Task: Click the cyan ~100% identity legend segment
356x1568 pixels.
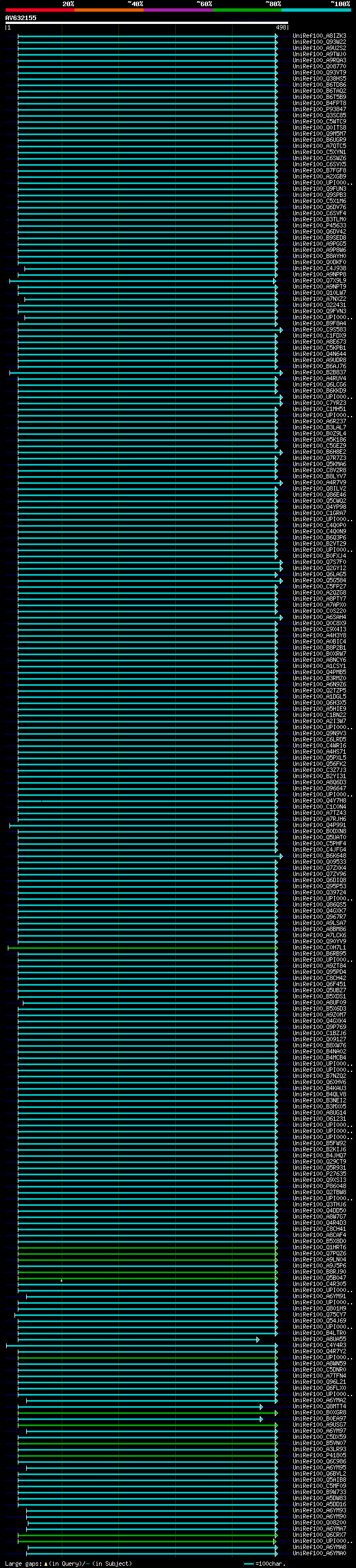Action: [x=317, y=10]
